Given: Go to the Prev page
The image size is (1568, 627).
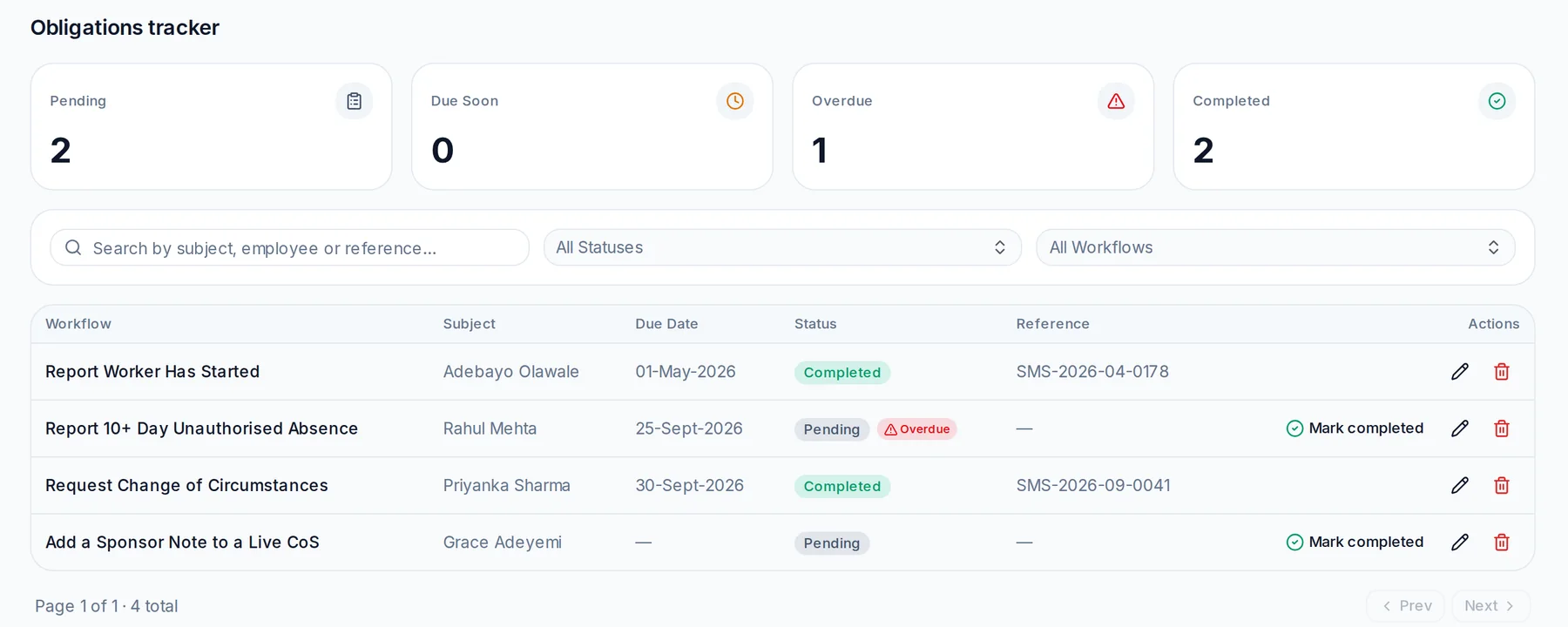Looking at the screenshot, I should pos(1406,605).
